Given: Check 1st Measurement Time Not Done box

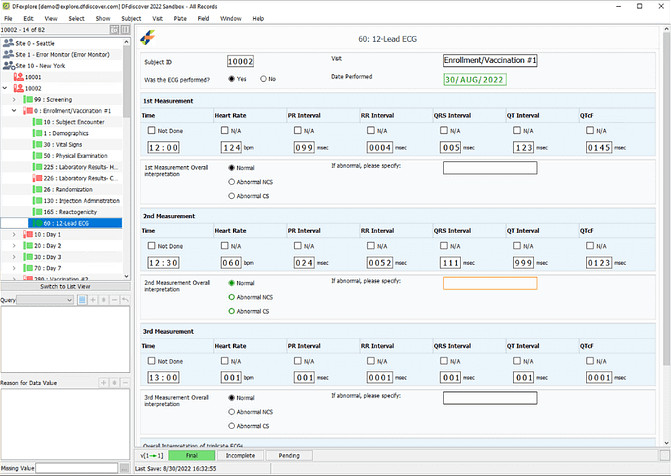Looking at the screenshot, I should [x=152, y=130].
